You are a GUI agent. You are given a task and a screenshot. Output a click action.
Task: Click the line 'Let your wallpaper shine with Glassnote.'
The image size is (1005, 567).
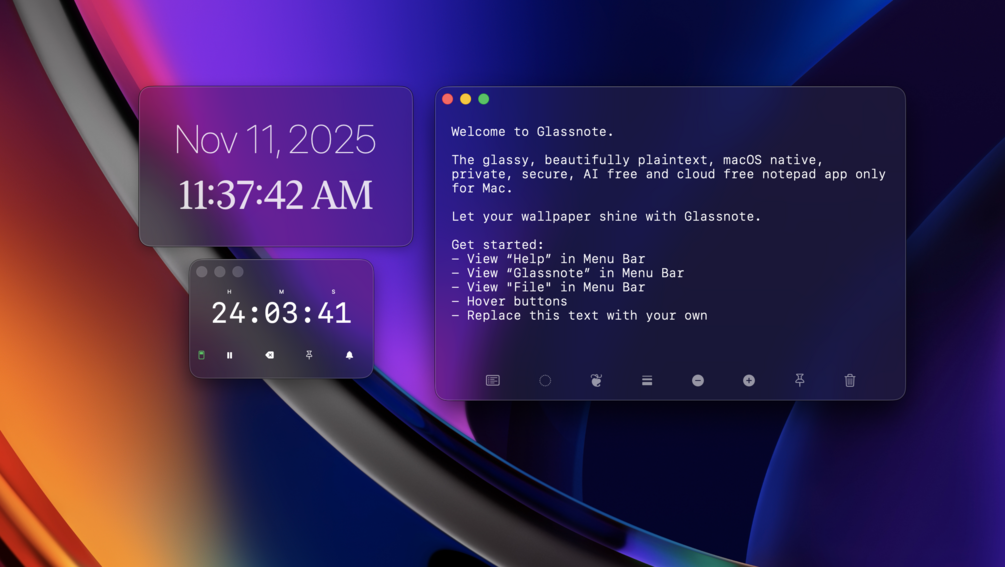click(606, 217)
